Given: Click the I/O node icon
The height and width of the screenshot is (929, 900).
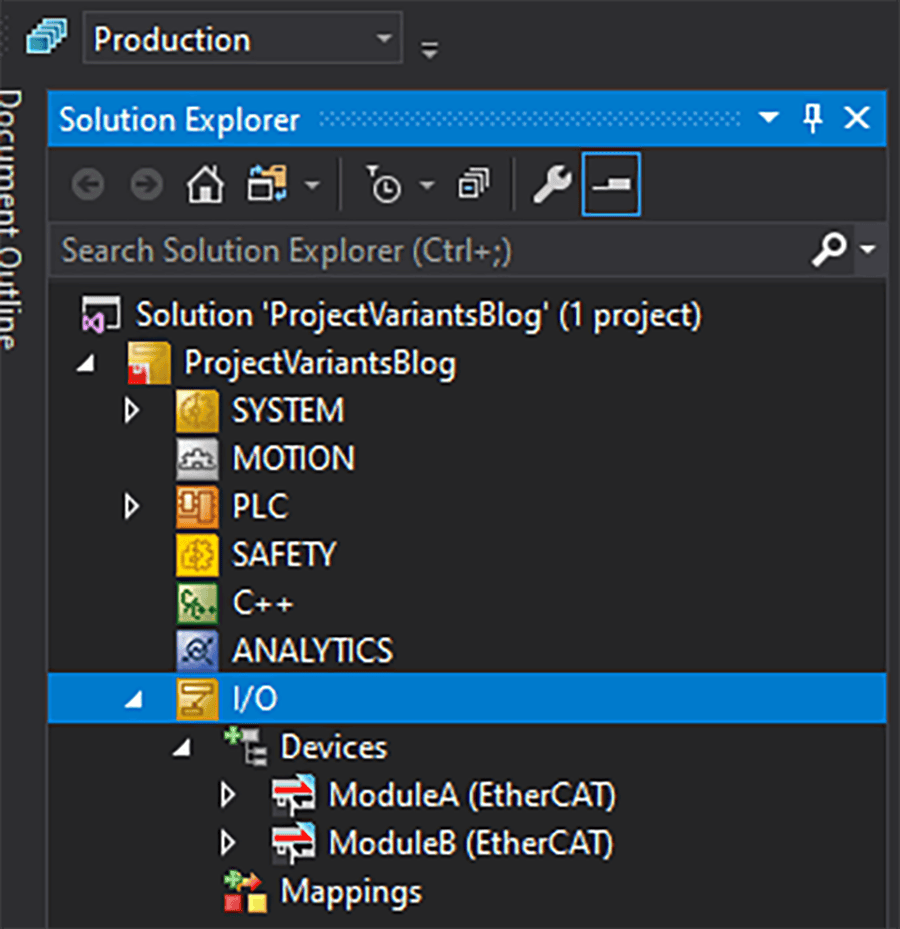Looking at the screenshot, I should click(197, 699).
